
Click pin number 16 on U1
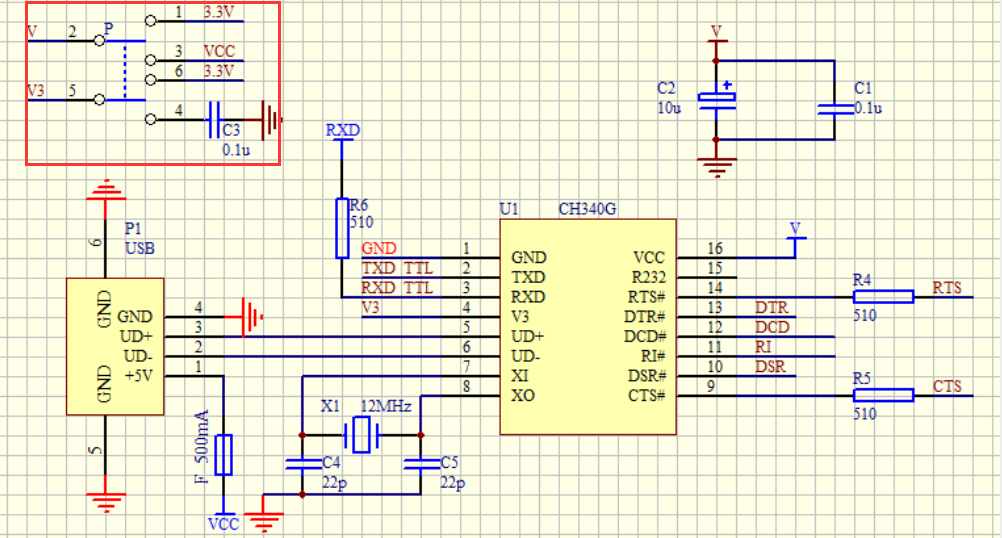715,248
